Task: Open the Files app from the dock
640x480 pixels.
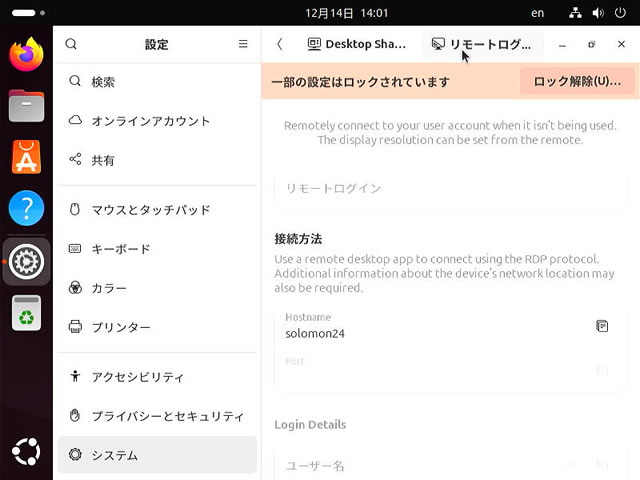Action: (27, 105)
